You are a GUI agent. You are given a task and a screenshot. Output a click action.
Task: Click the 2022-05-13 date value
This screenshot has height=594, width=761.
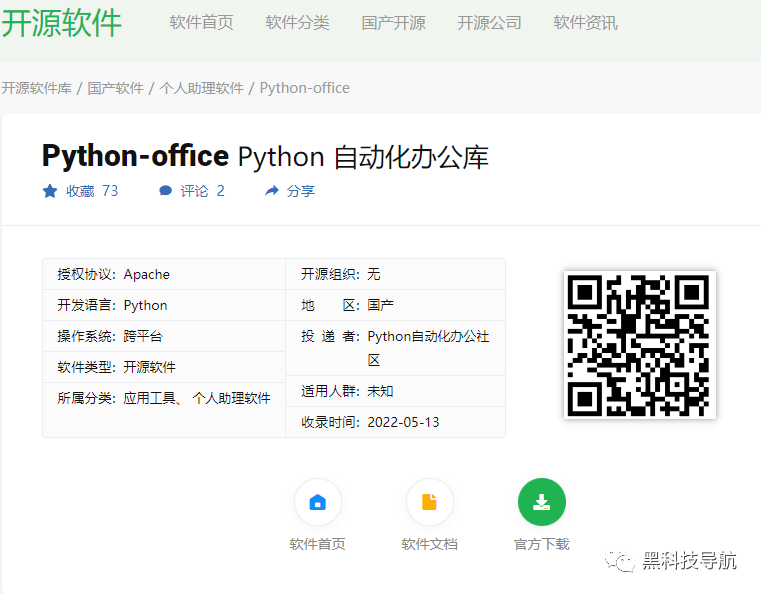403,422
